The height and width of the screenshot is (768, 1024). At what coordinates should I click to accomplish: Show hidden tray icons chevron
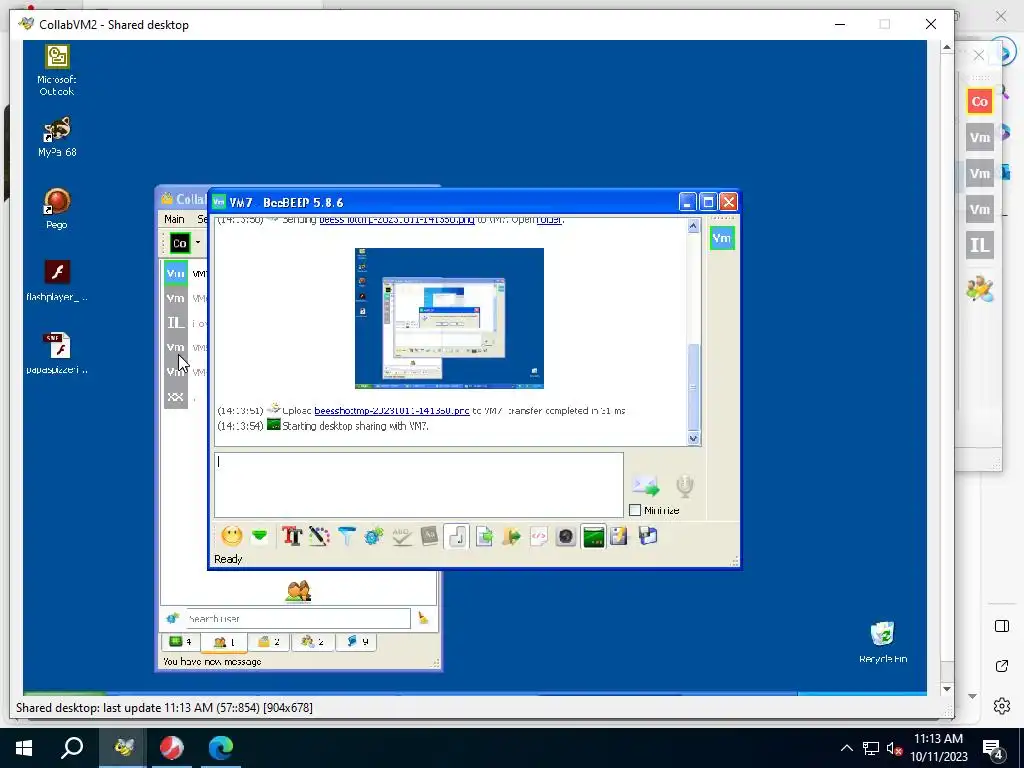[x=846, y=748]
